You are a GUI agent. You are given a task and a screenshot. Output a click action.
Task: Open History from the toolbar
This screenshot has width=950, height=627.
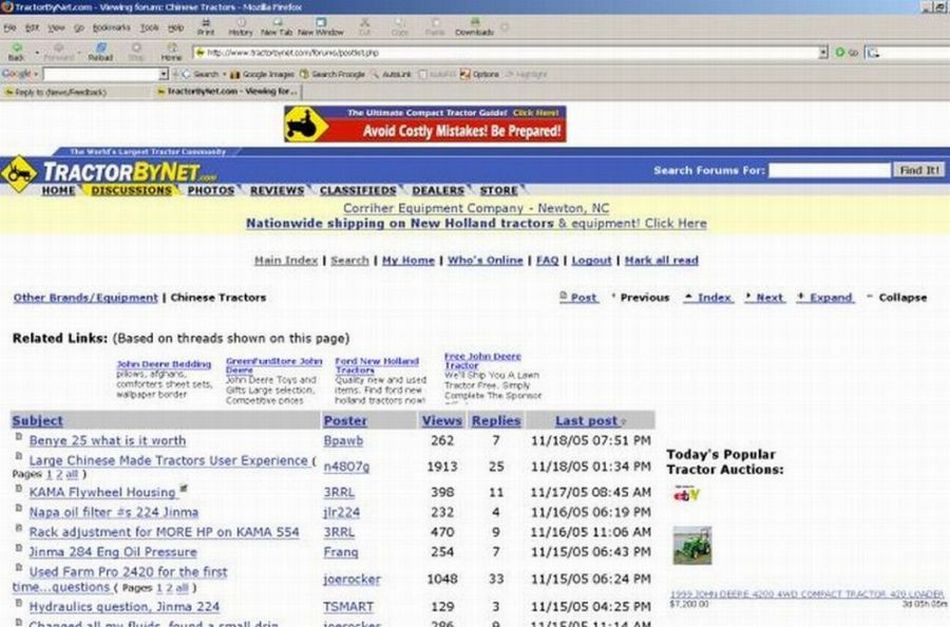click(240, 26)
